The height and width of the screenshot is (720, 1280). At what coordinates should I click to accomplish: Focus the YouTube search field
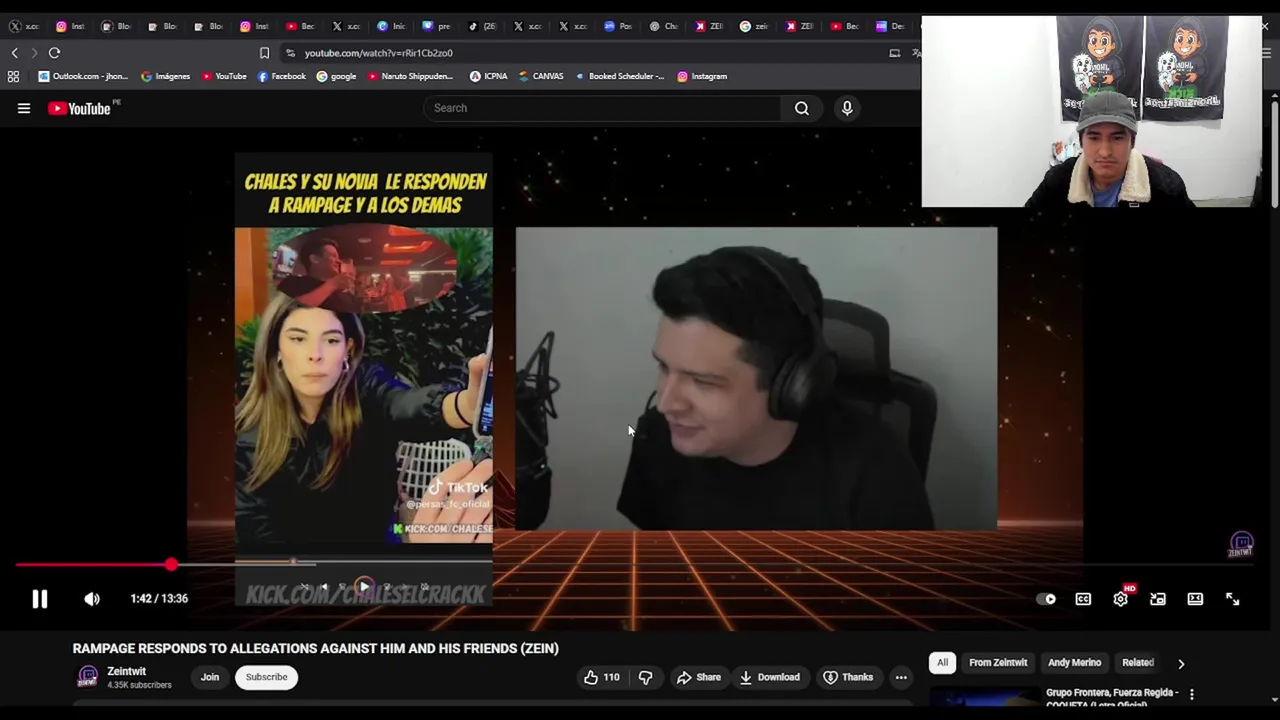pos(603,108)
